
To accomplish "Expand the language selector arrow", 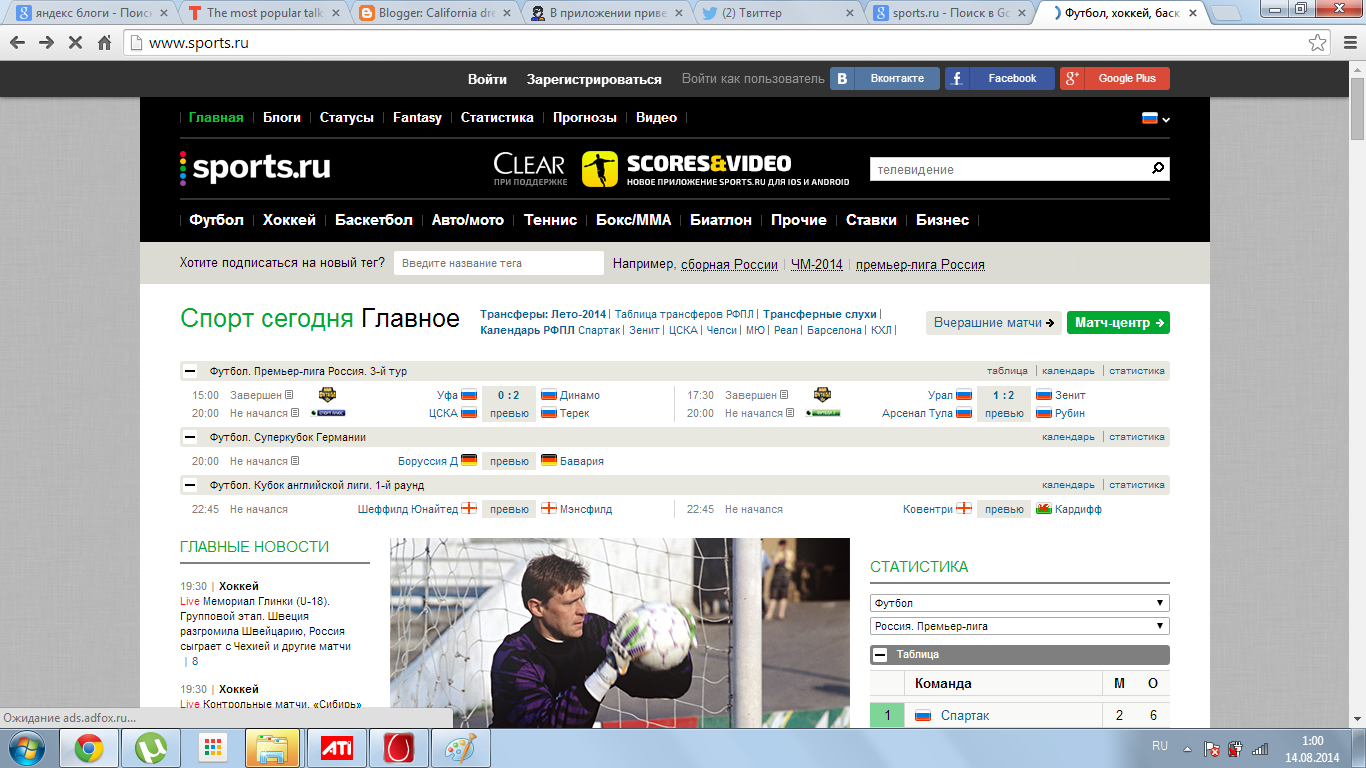I will click(1166, 119).
